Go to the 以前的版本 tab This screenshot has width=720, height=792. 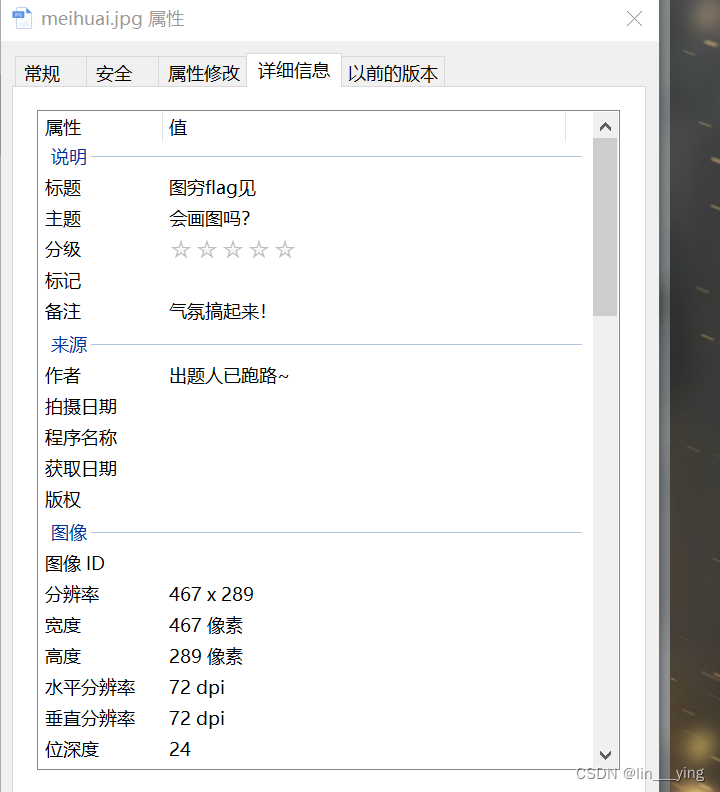point(393,74)
